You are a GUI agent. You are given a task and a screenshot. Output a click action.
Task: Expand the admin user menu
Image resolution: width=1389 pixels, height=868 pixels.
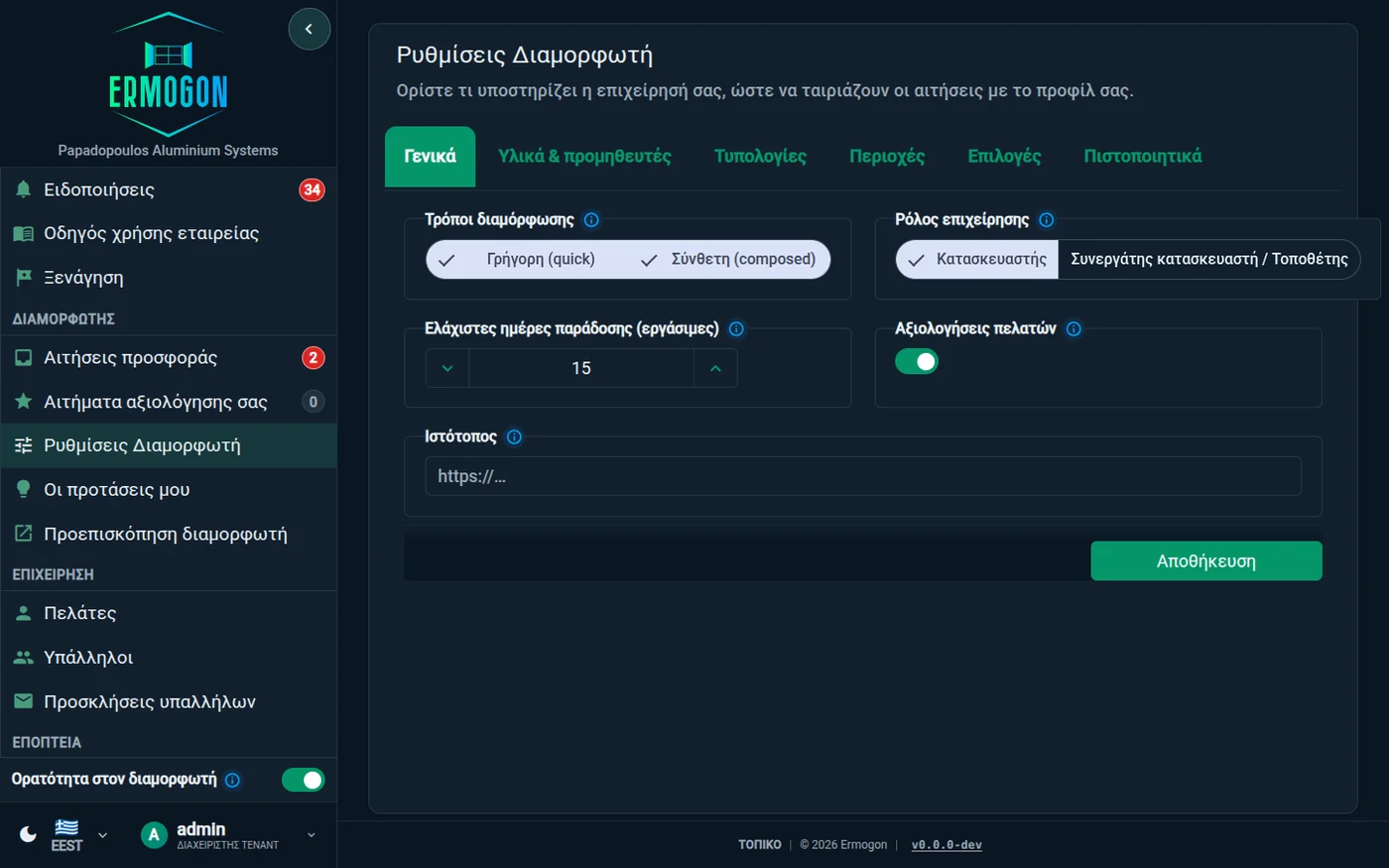tap(229, 835)
